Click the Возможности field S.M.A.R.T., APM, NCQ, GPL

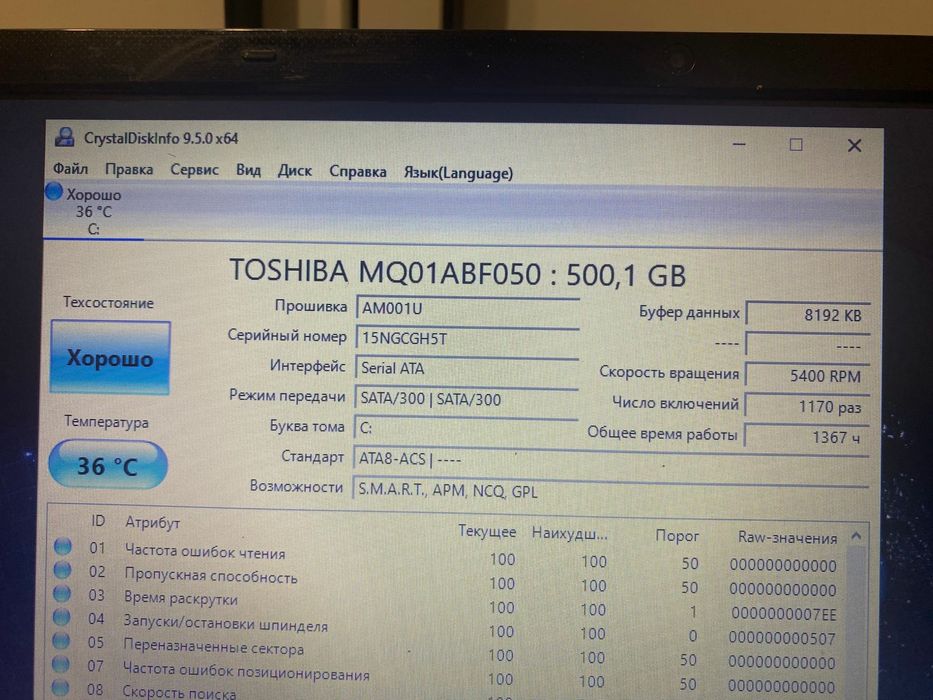coord(610,490)
